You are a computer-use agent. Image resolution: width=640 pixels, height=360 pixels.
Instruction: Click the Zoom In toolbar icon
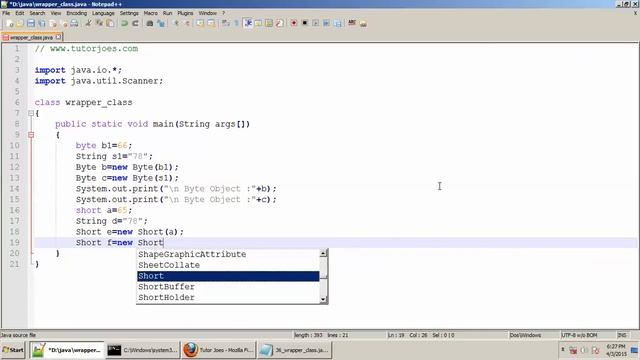click(x=176, y=23)
